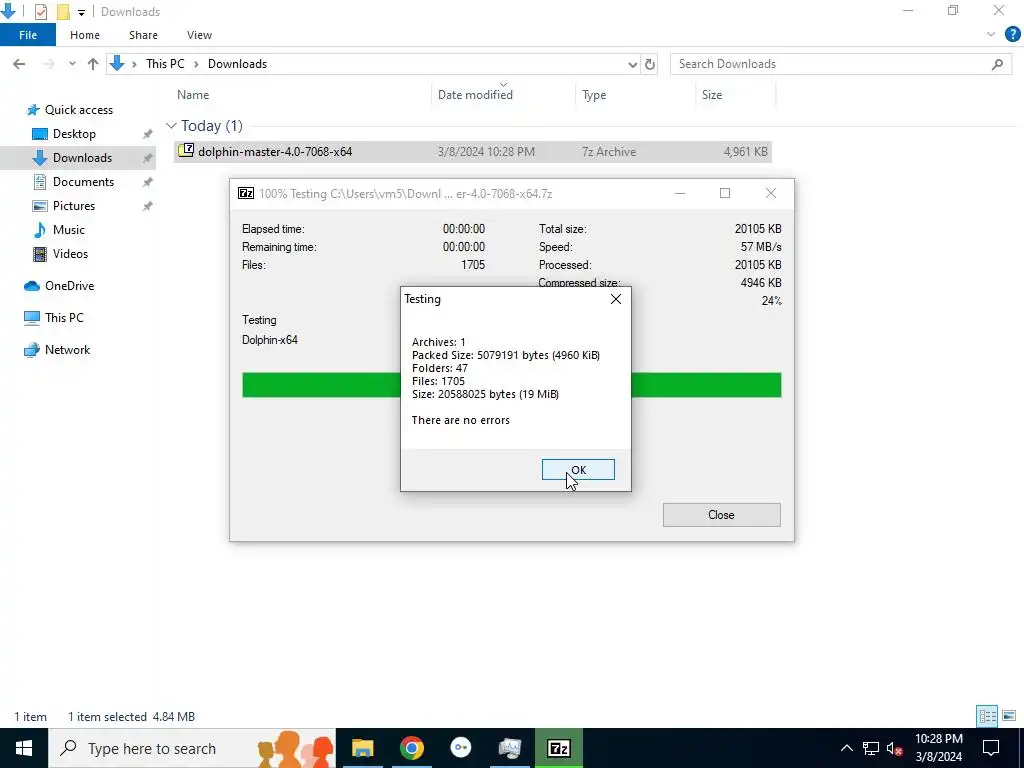Open network status tray icon

[871, 748]
